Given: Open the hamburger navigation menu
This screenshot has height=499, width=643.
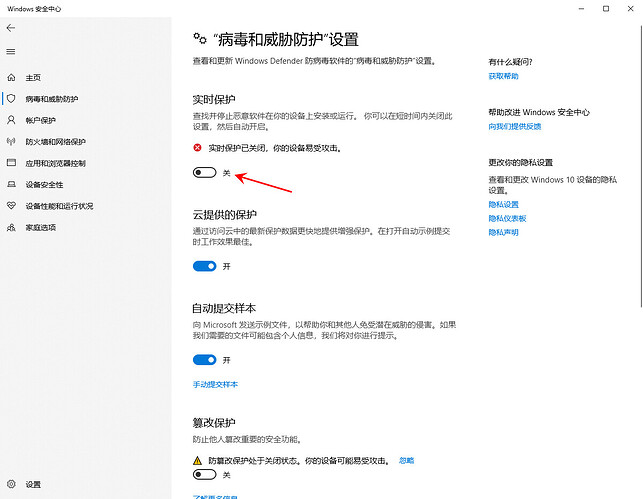Looking at the screenshot, I should (11, 52).
